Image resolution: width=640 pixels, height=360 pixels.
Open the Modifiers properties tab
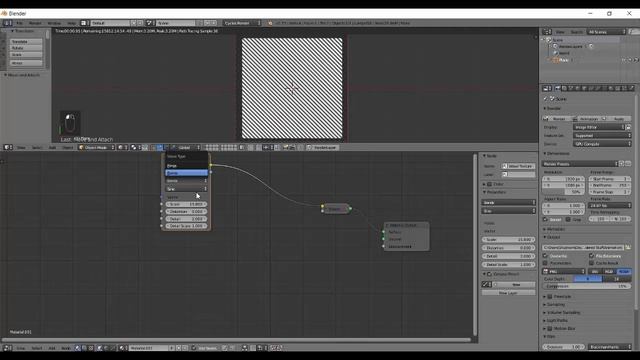tap(598, 88)
